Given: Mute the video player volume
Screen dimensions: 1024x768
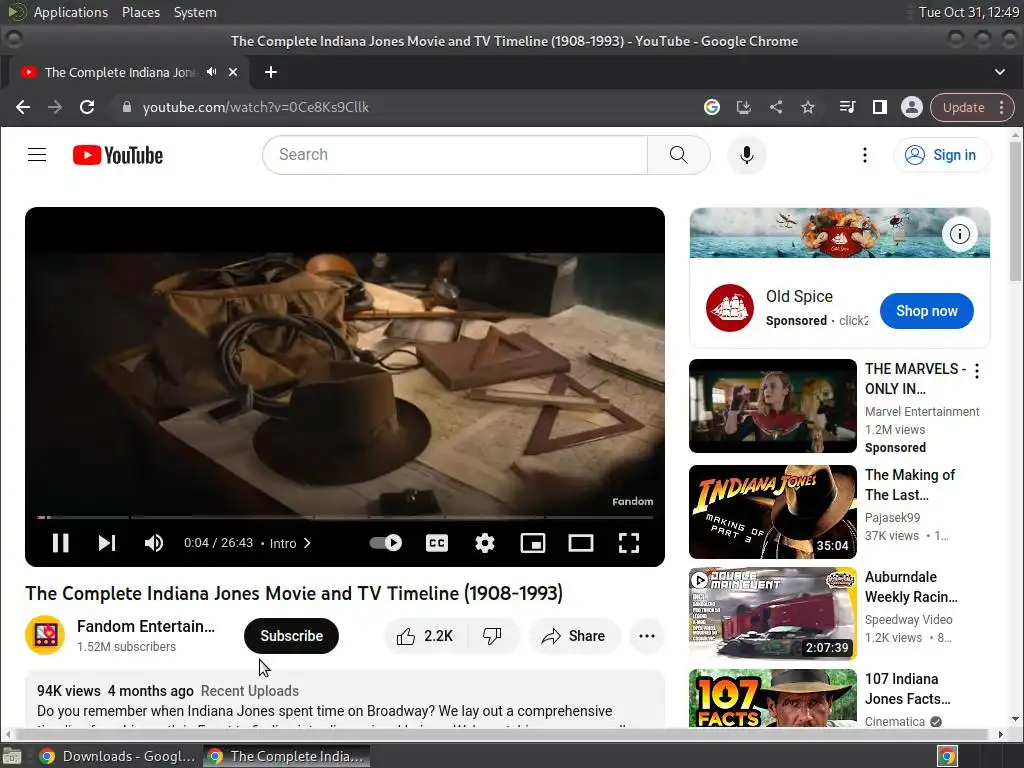Looking at the screenshot, I should (153, 543).
